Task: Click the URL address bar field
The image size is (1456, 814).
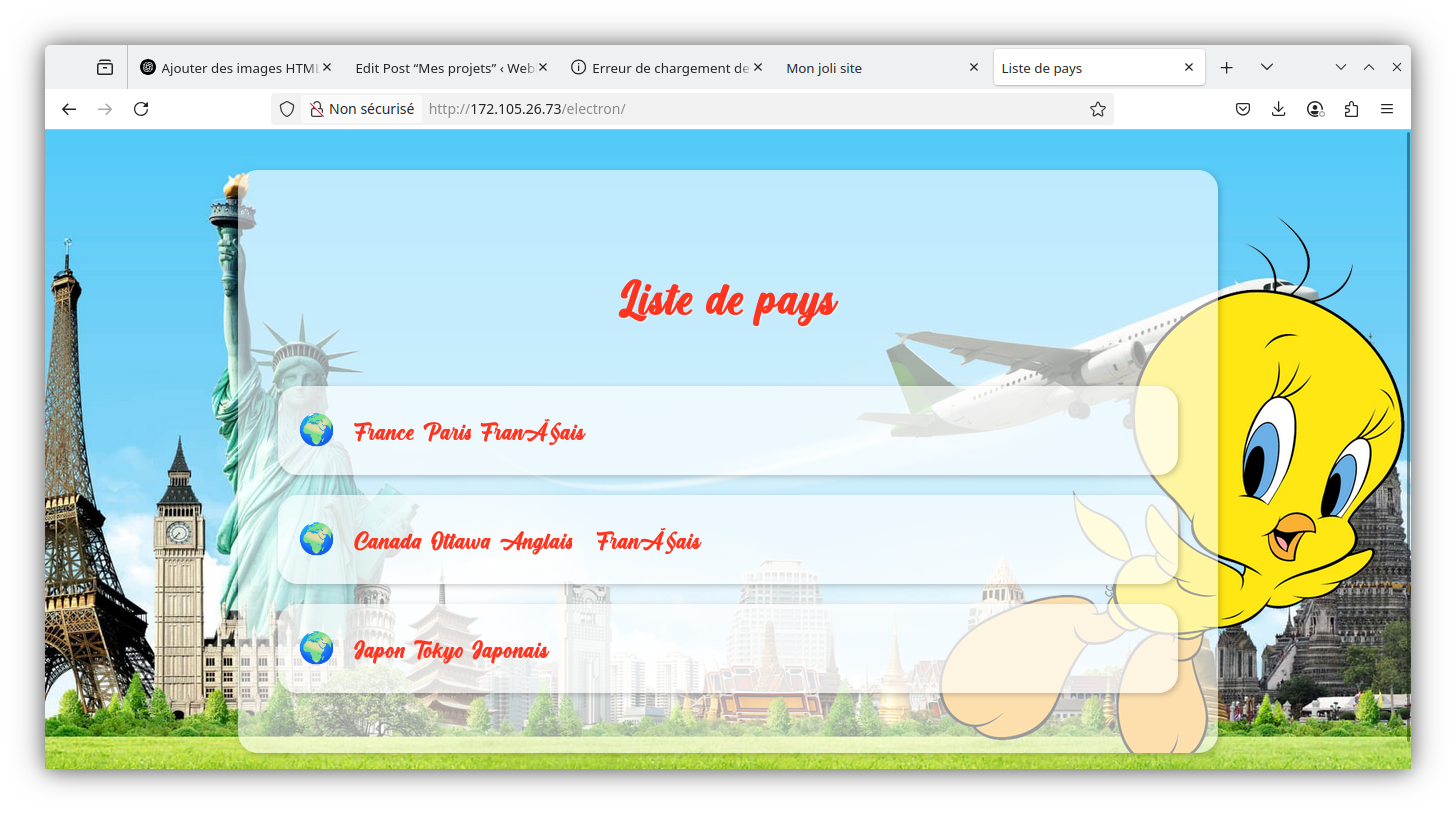Action: (750, 109)
